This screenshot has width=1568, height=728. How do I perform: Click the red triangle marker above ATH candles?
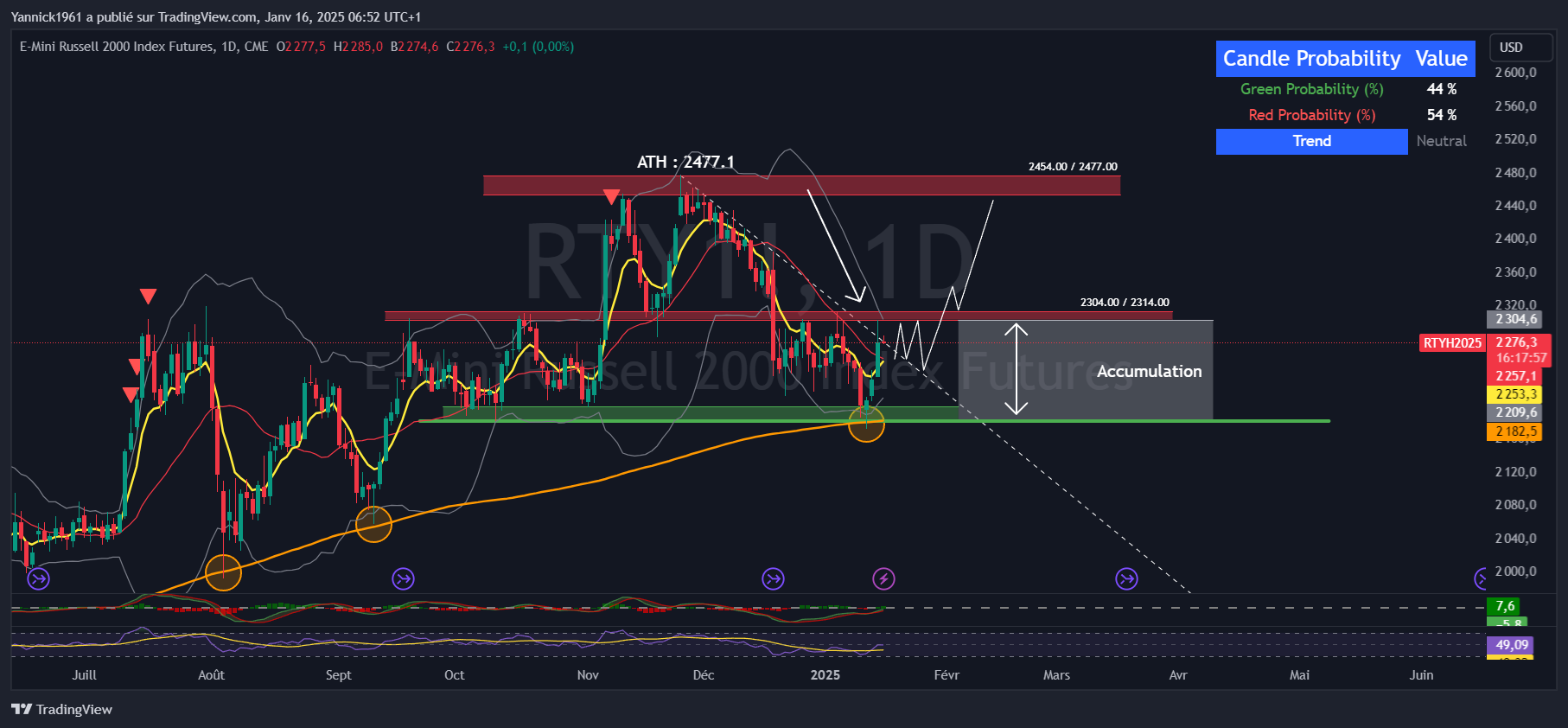611,197
